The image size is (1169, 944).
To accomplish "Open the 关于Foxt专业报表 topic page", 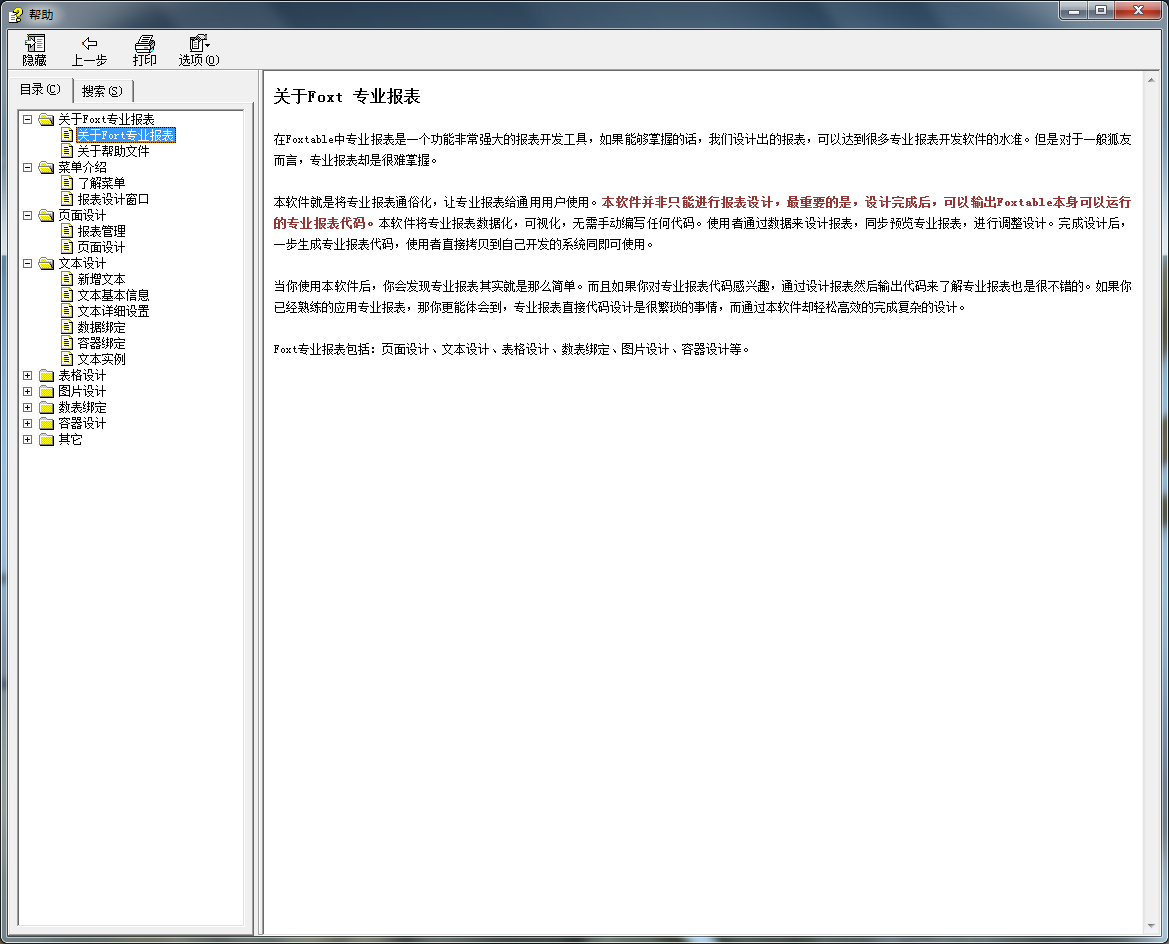I will [125, 135].
